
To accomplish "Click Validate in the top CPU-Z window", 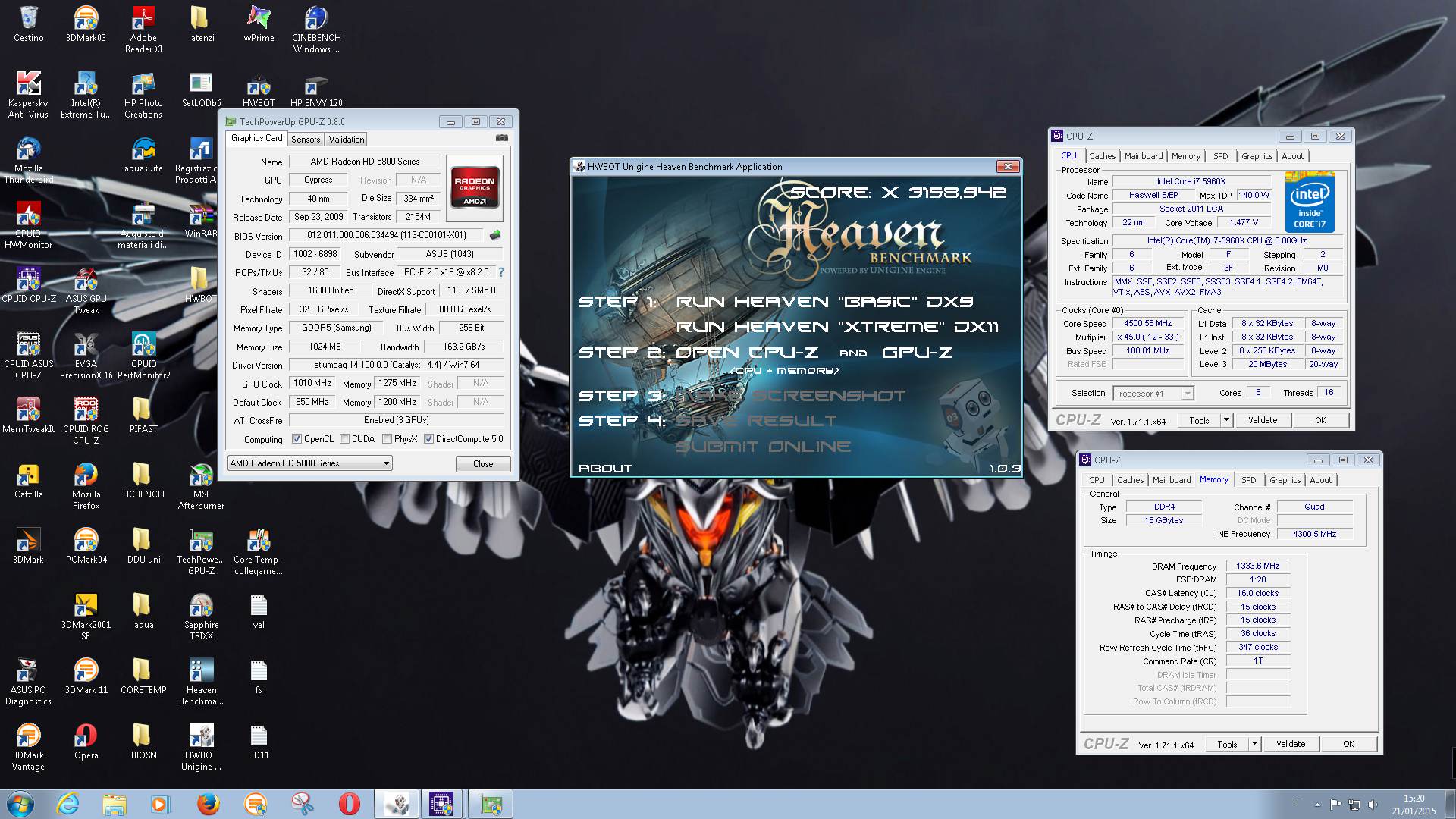I will click(x=1263, y=420).
